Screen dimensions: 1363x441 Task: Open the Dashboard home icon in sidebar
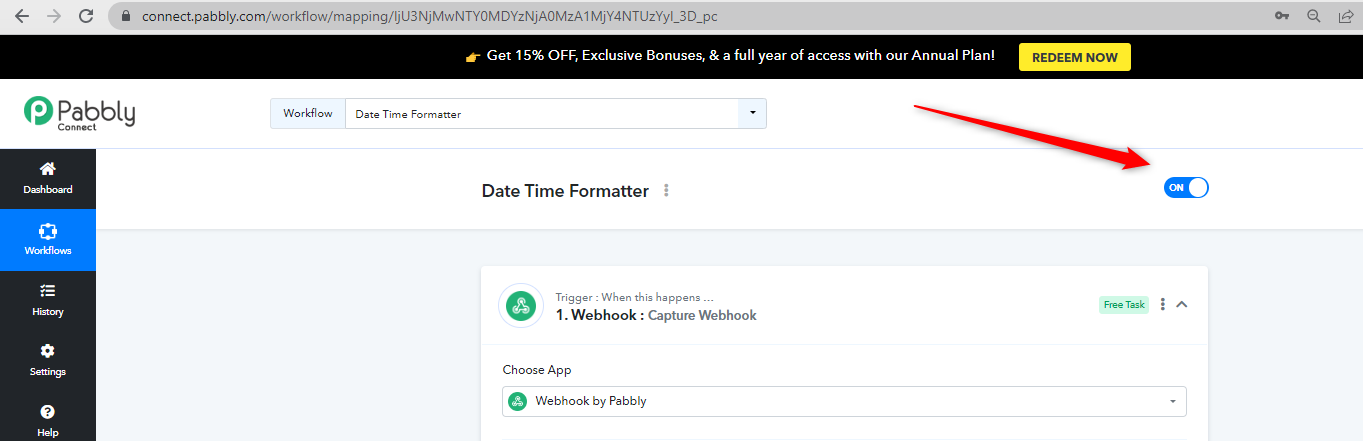coord(47,169)
